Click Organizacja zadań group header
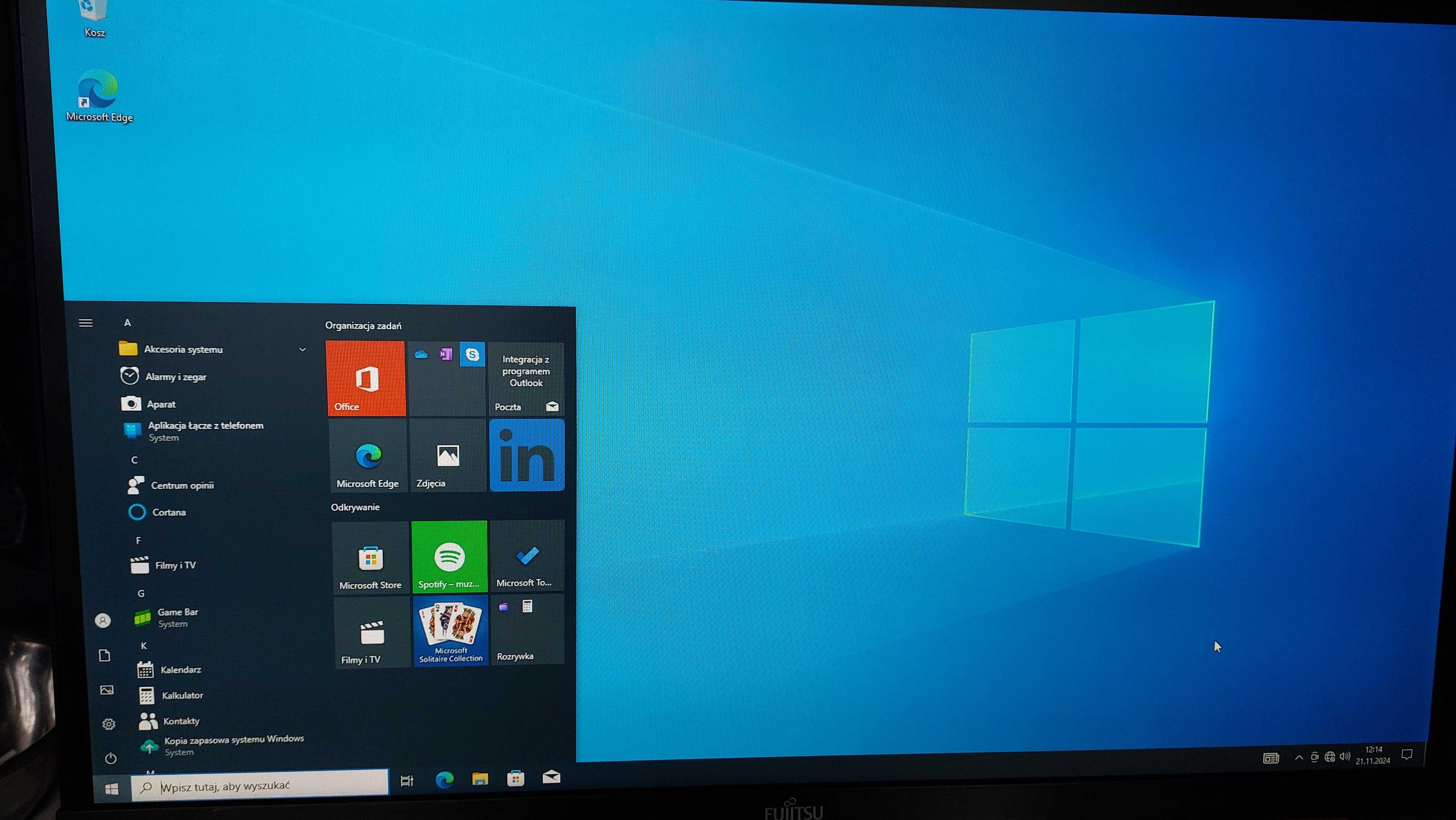 pos(363,326)
